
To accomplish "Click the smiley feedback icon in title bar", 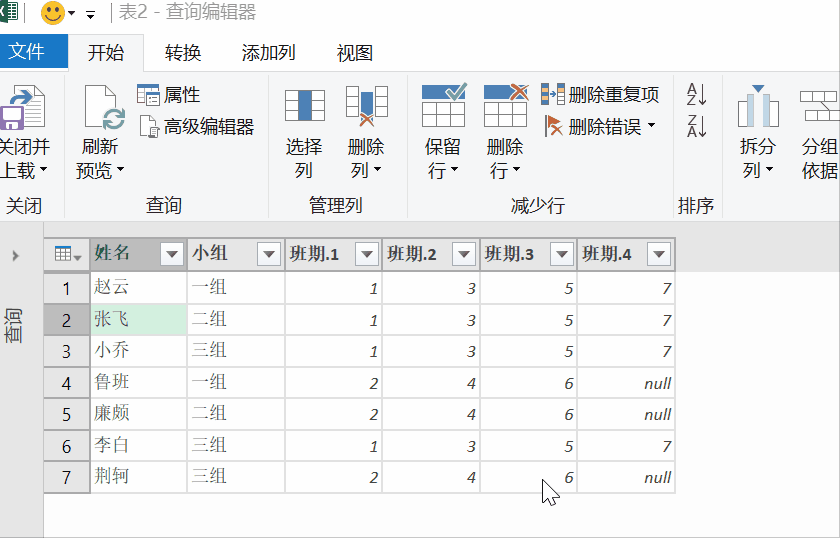I will coord(53,12).
